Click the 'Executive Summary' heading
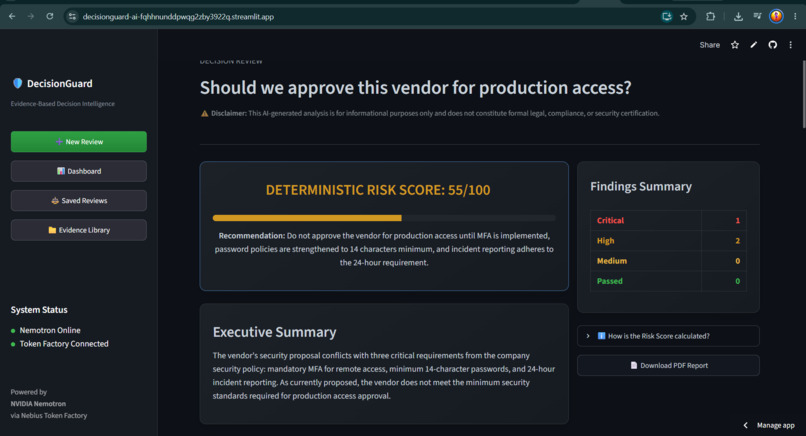806x436 pixels. click(274, 332)
